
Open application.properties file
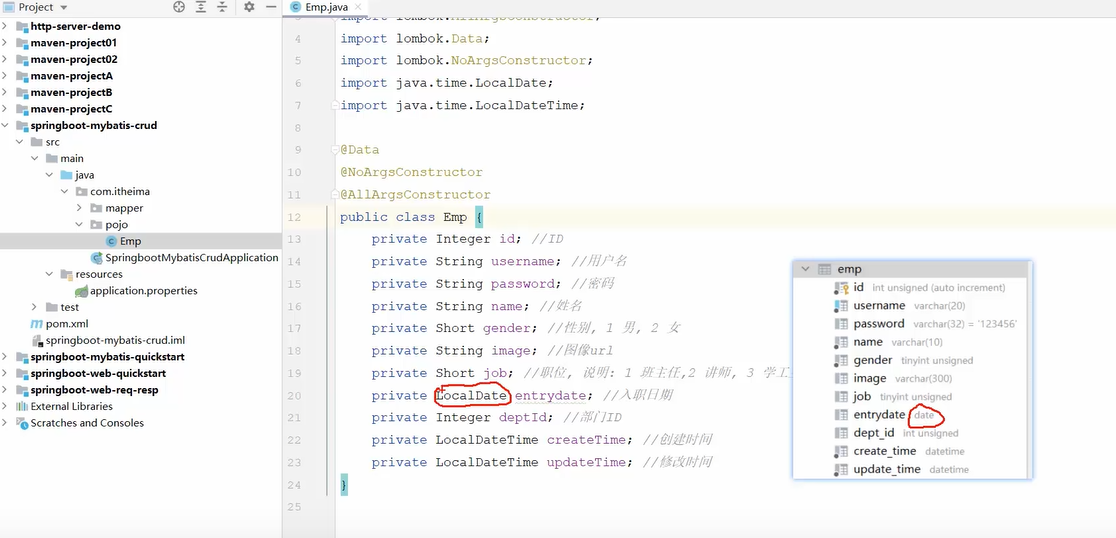pyautogui.click(x=144, y=290)
